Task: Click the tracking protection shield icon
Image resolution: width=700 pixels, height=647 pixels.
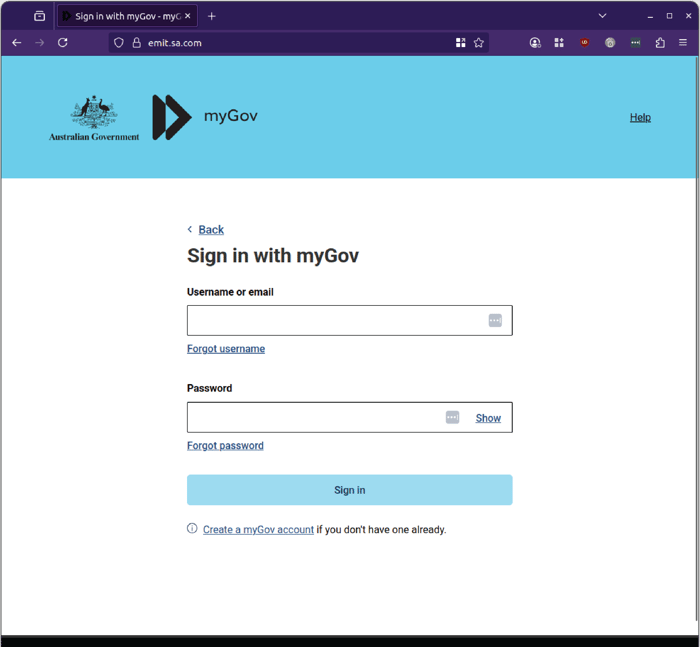Action: coord(118,43)
